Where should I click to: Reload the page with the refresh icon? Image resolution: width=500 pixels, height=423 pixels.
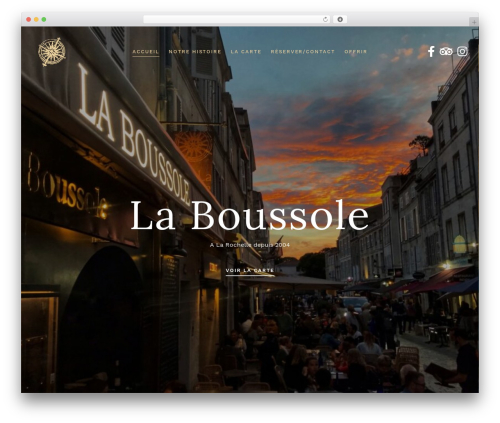click(325, 19)
